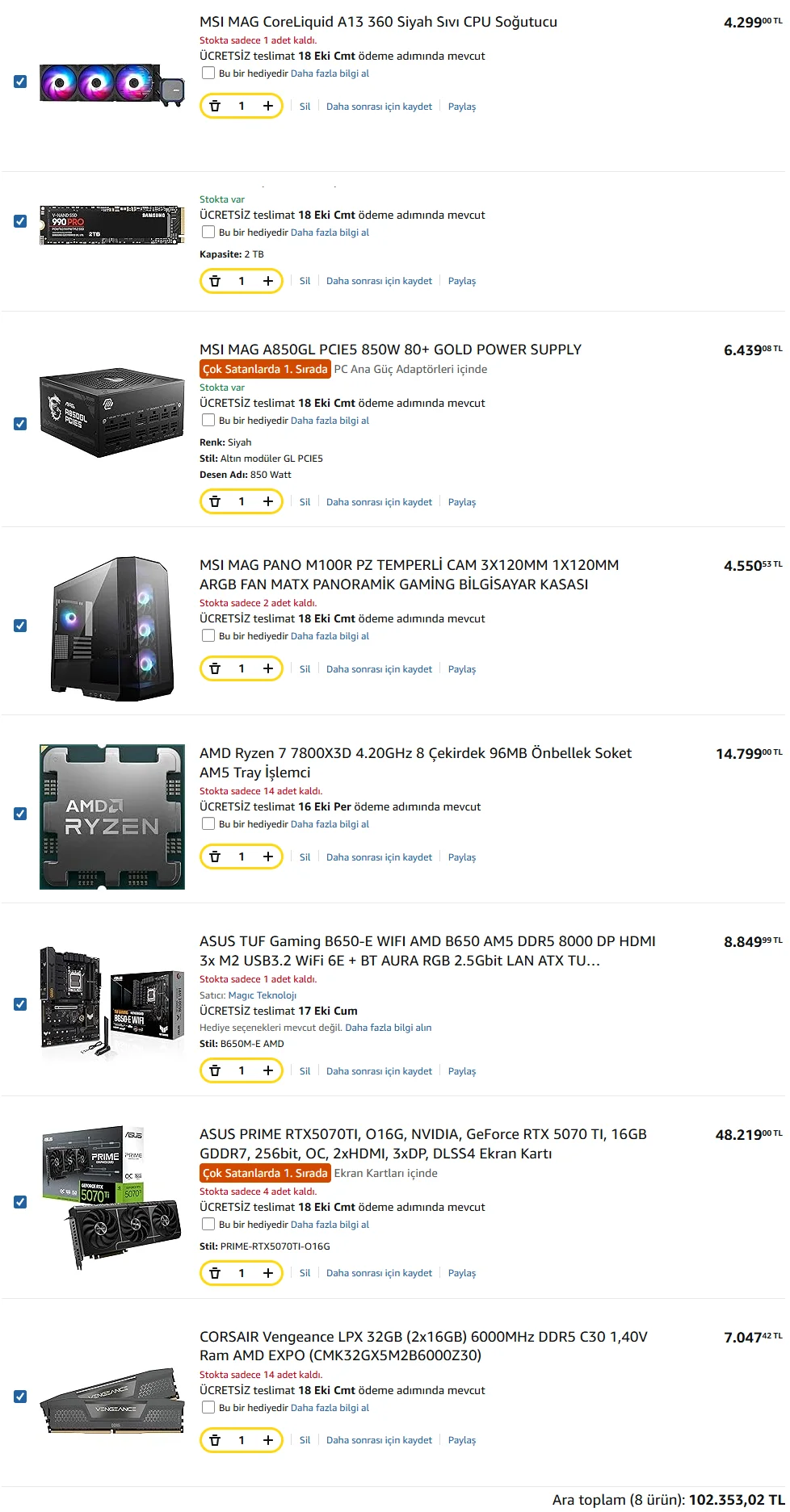Increase quantity of Corsair Vengeance RAM
This screenshot has width=790, height=1512.
pos(268,1440)
